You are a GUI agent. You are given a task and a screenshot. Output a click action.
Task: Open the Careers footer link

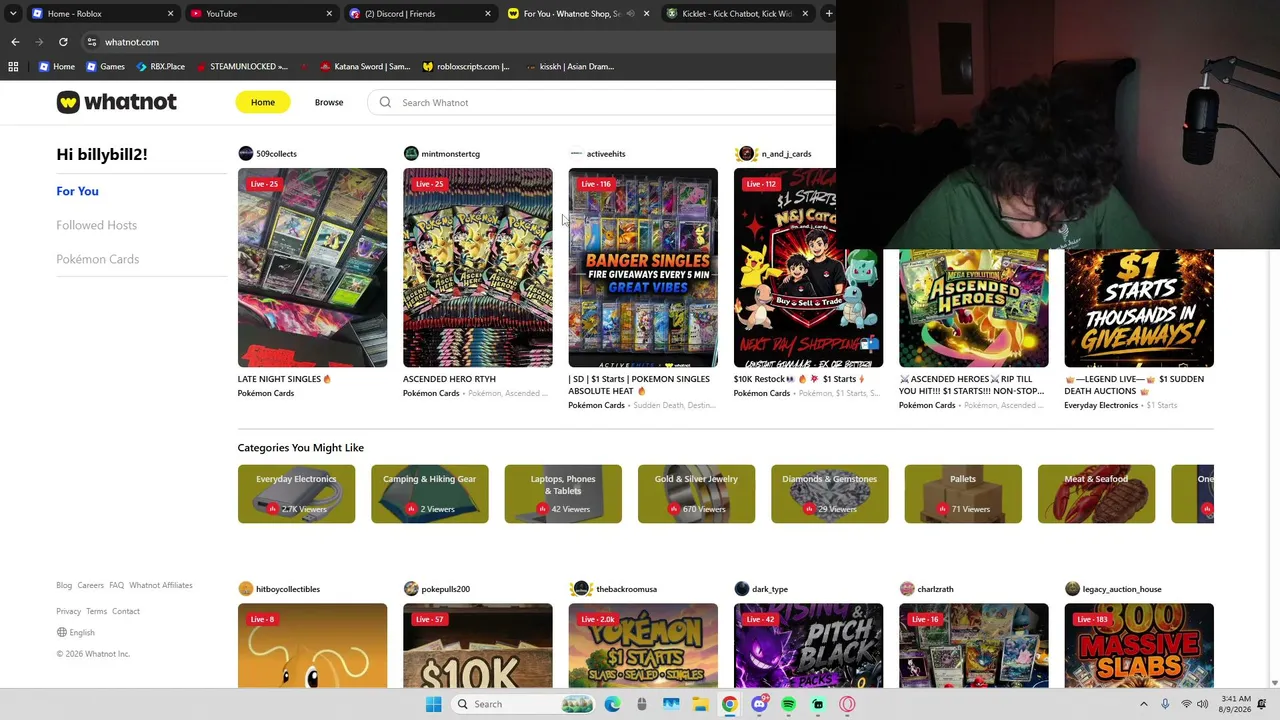tap(90, 585)
